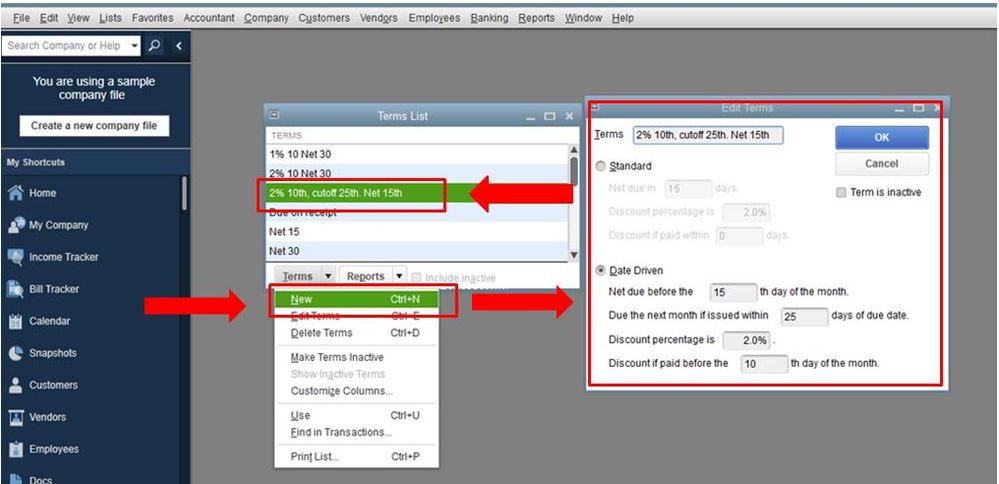The image size is (999, 484).
Task: Select the Net 15 term
Action: [417, 232]
